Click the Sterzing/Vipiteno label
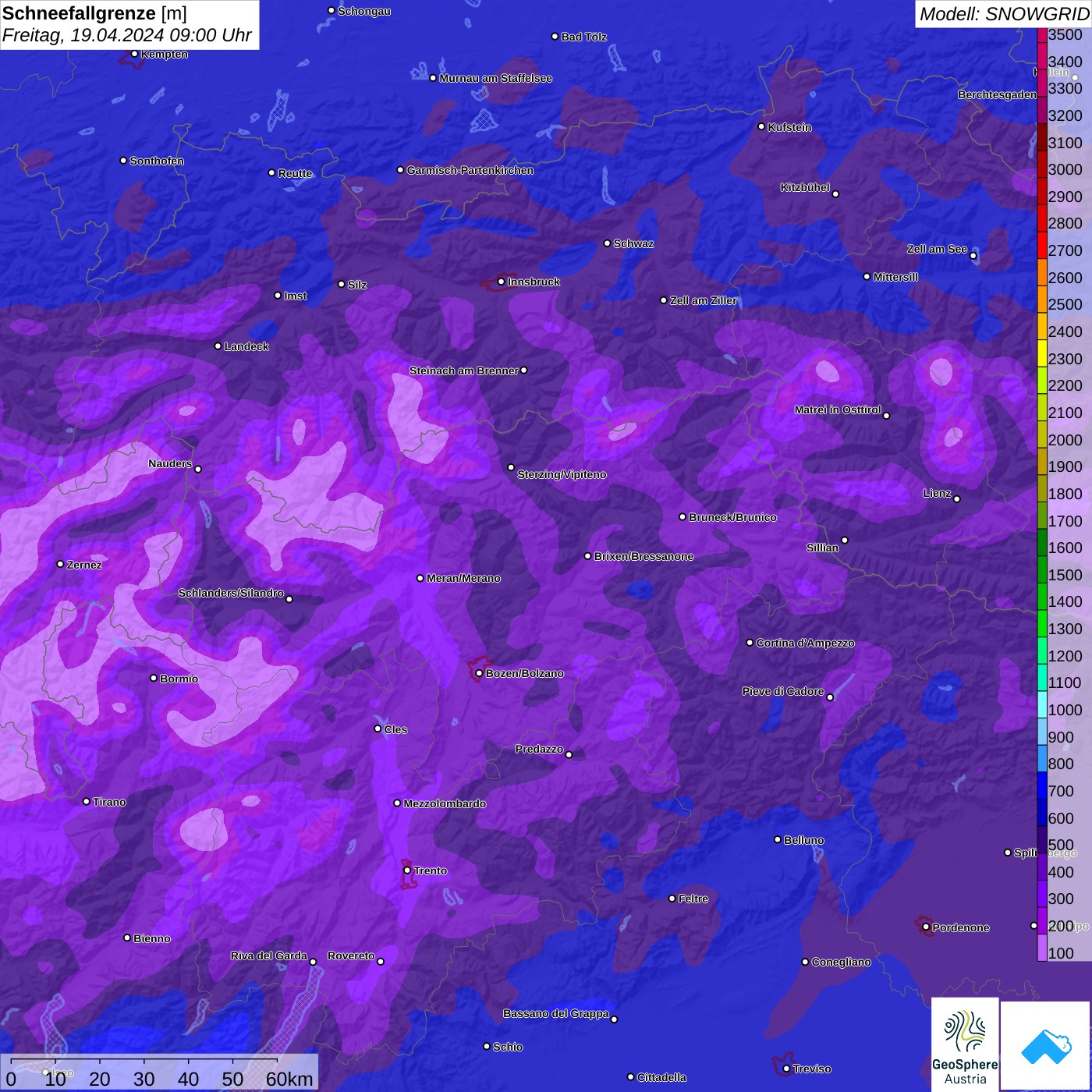Viewport: 1092px width, 1092px height. point(562,474)
